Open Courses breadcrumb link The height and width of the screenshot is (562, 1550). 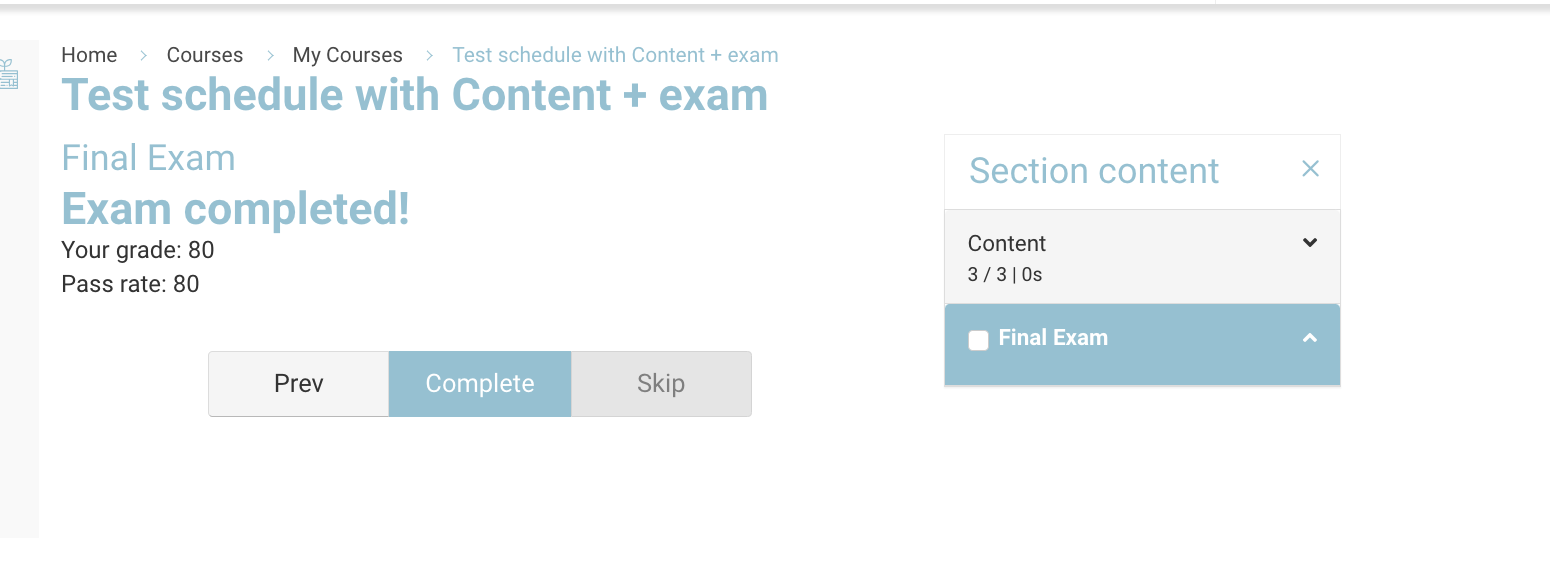click(205, 55)
